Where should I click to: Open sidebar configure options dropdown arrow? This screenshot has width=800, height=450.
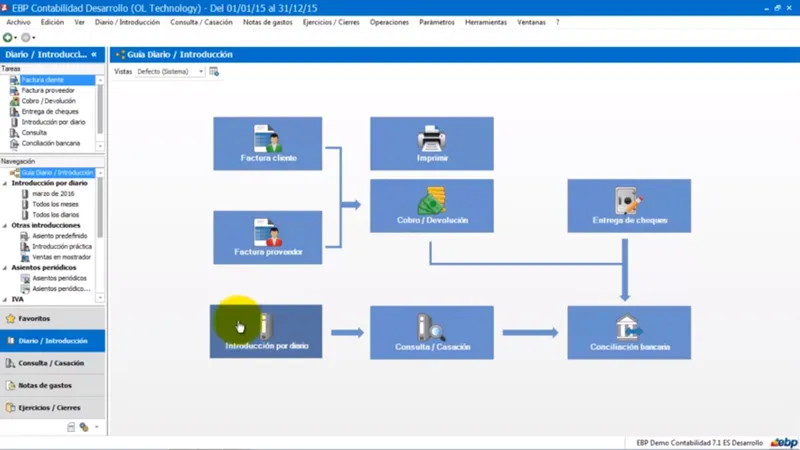coord(96,427)
